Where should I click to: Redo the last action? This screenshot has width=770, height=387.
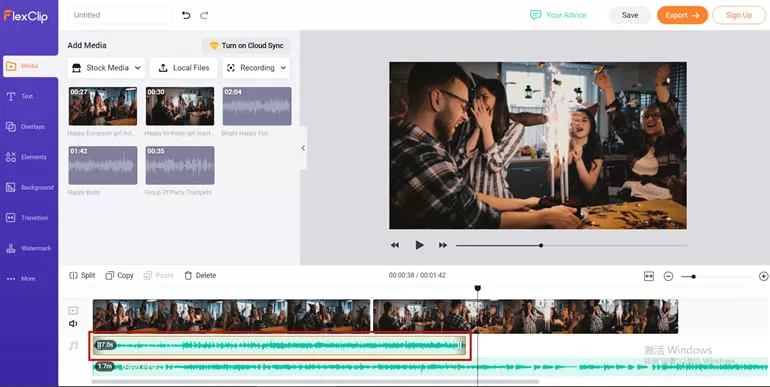point(204,15)
